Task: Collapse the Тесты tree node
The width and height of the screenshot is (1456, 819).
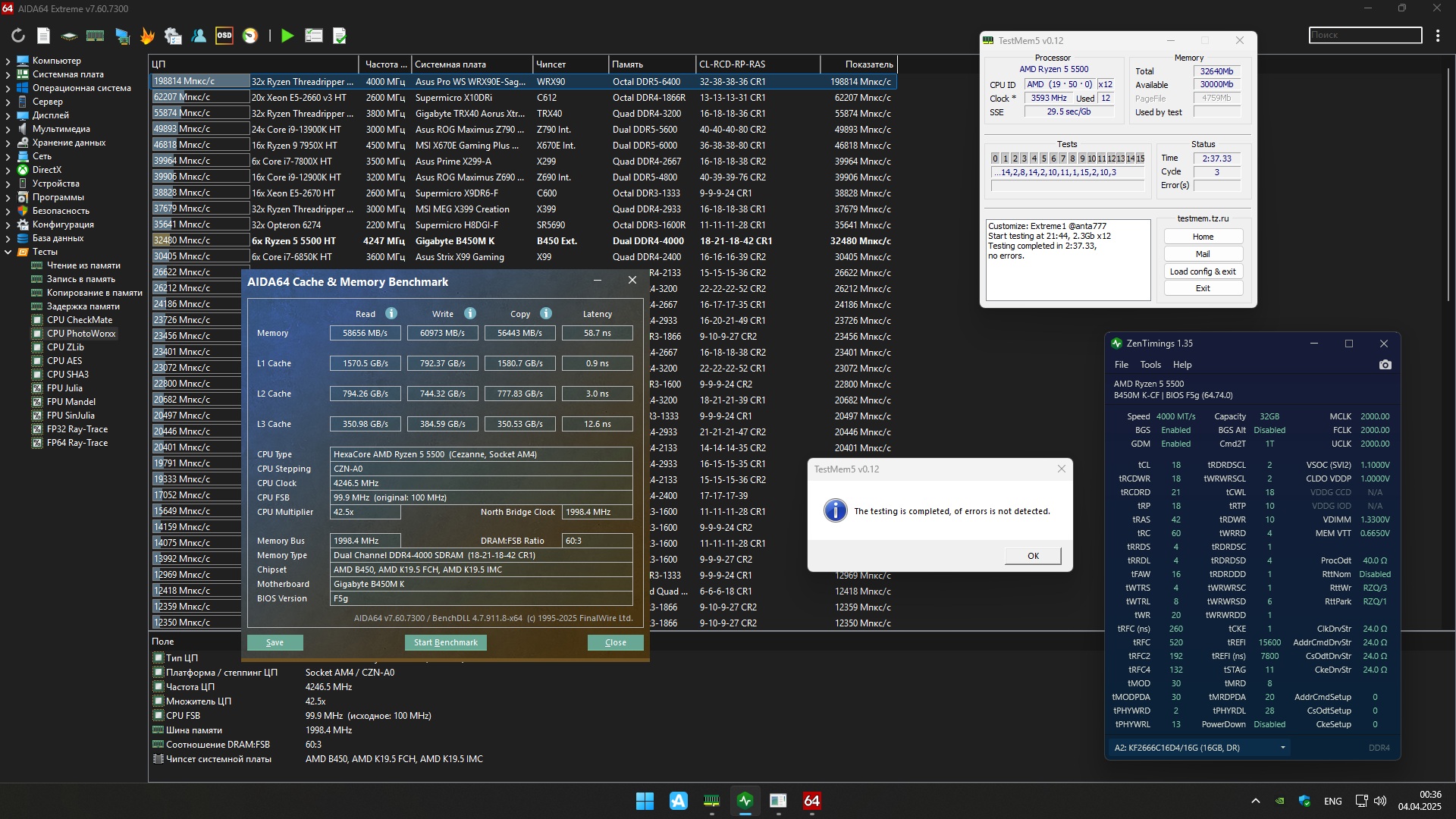Action: point(8,252)
